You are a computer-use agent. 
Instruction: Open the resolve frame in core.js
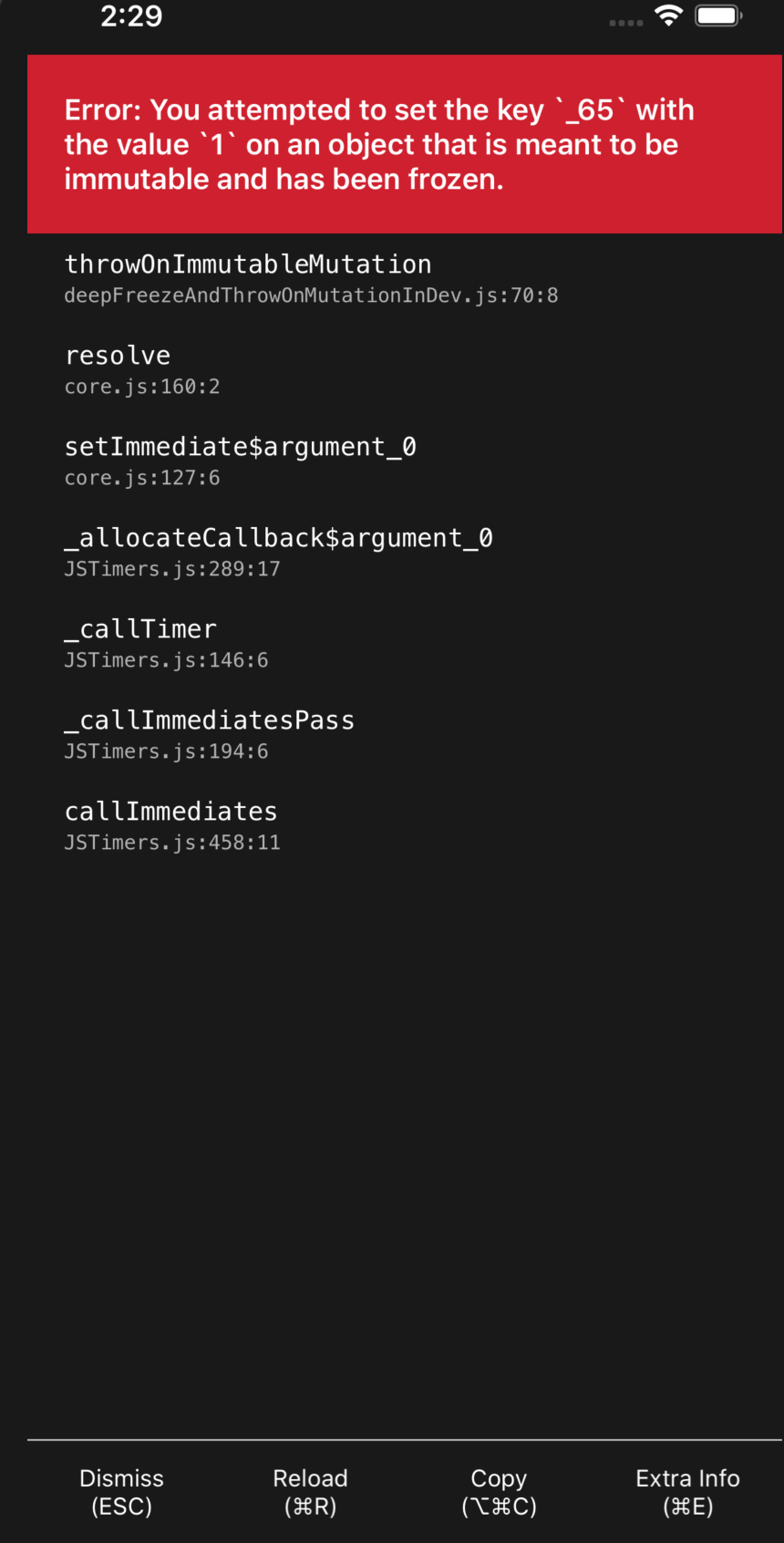117,356
